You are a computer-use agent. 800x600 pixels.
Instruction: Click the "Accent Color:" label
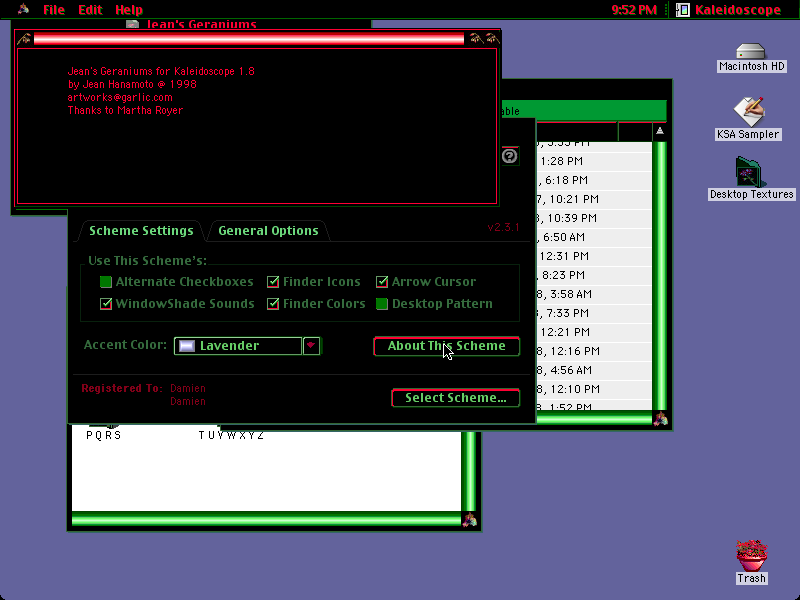[x=125, y=345]
